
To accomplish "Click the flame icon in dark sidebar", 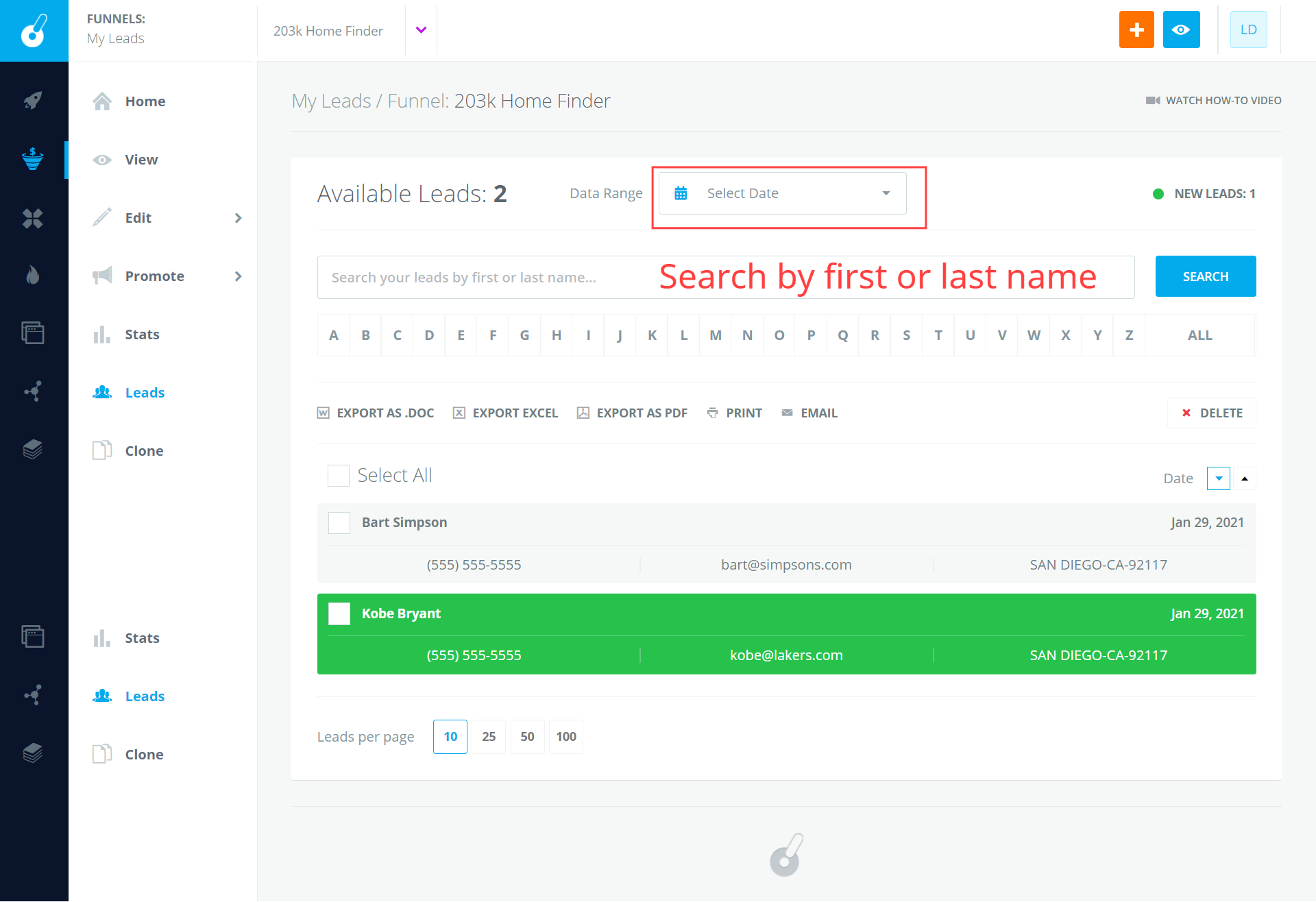I will [x=33, y=276].
